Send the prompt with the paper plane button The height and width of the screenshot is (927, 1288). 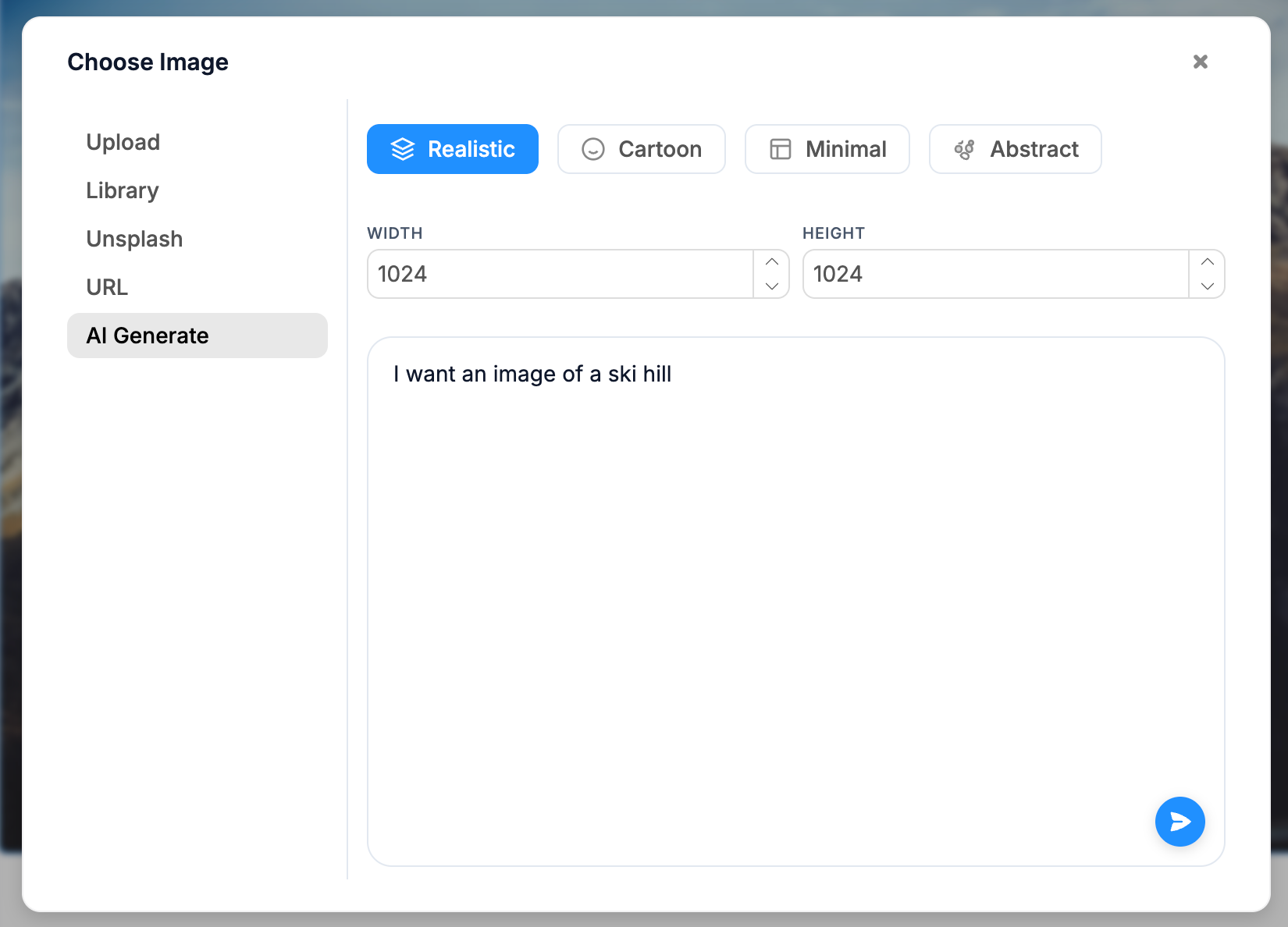click(1179, 822)
